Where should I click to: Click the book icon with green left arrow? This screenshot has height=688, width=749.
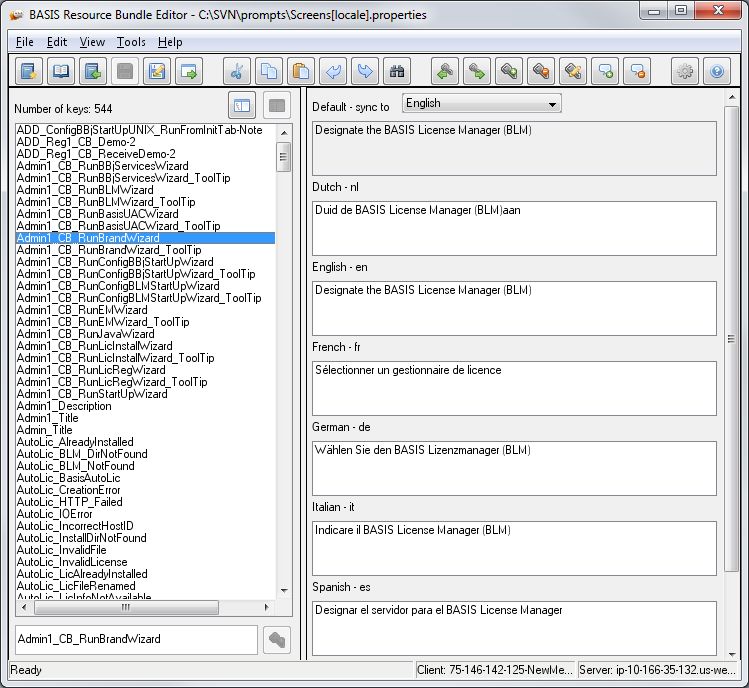93,72
